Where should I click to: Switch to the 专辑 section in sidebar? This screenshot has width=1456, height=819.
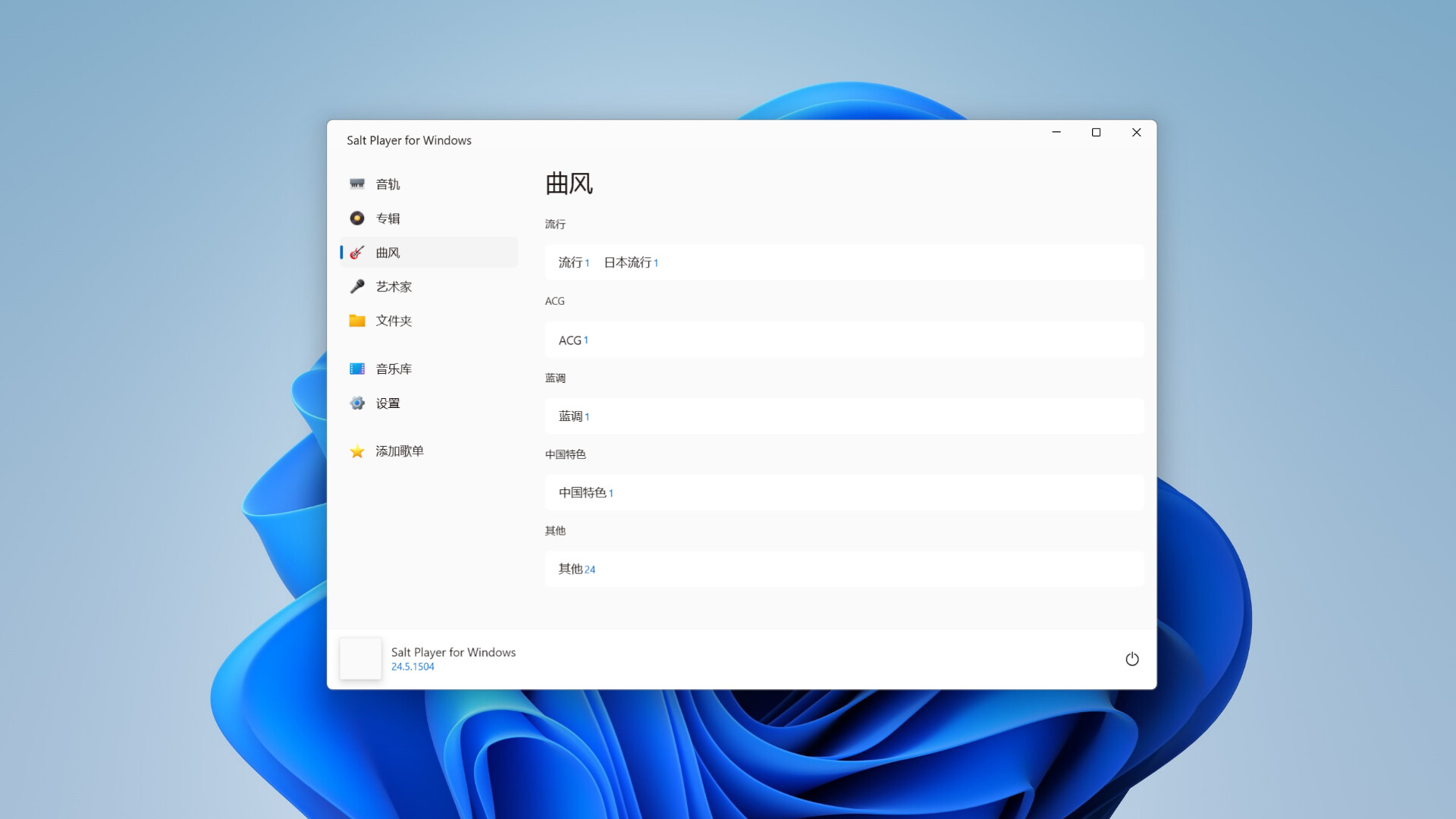[388, 218]
